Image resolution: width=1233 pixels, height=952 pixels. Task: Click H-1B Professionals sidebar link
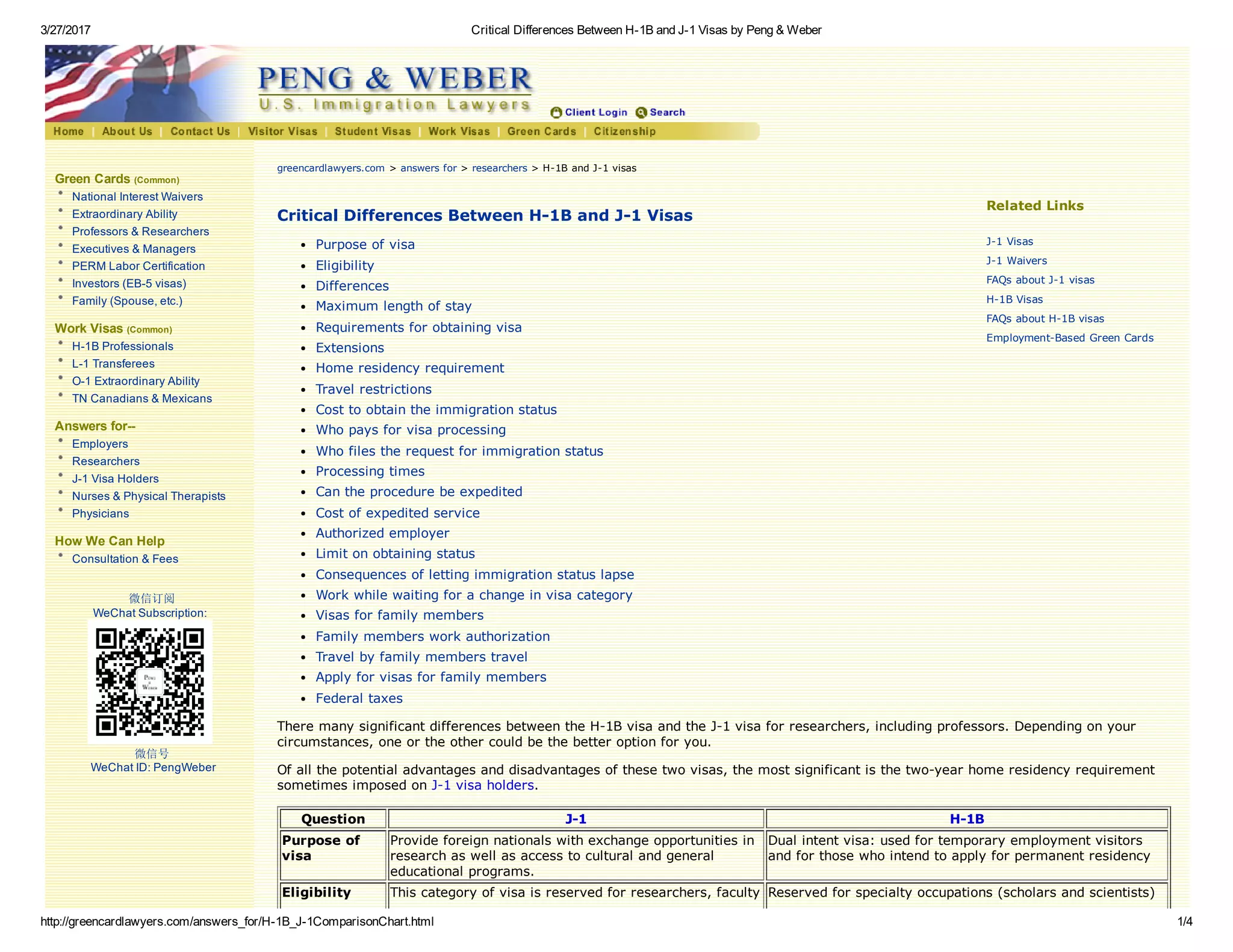tap(122, 346)
